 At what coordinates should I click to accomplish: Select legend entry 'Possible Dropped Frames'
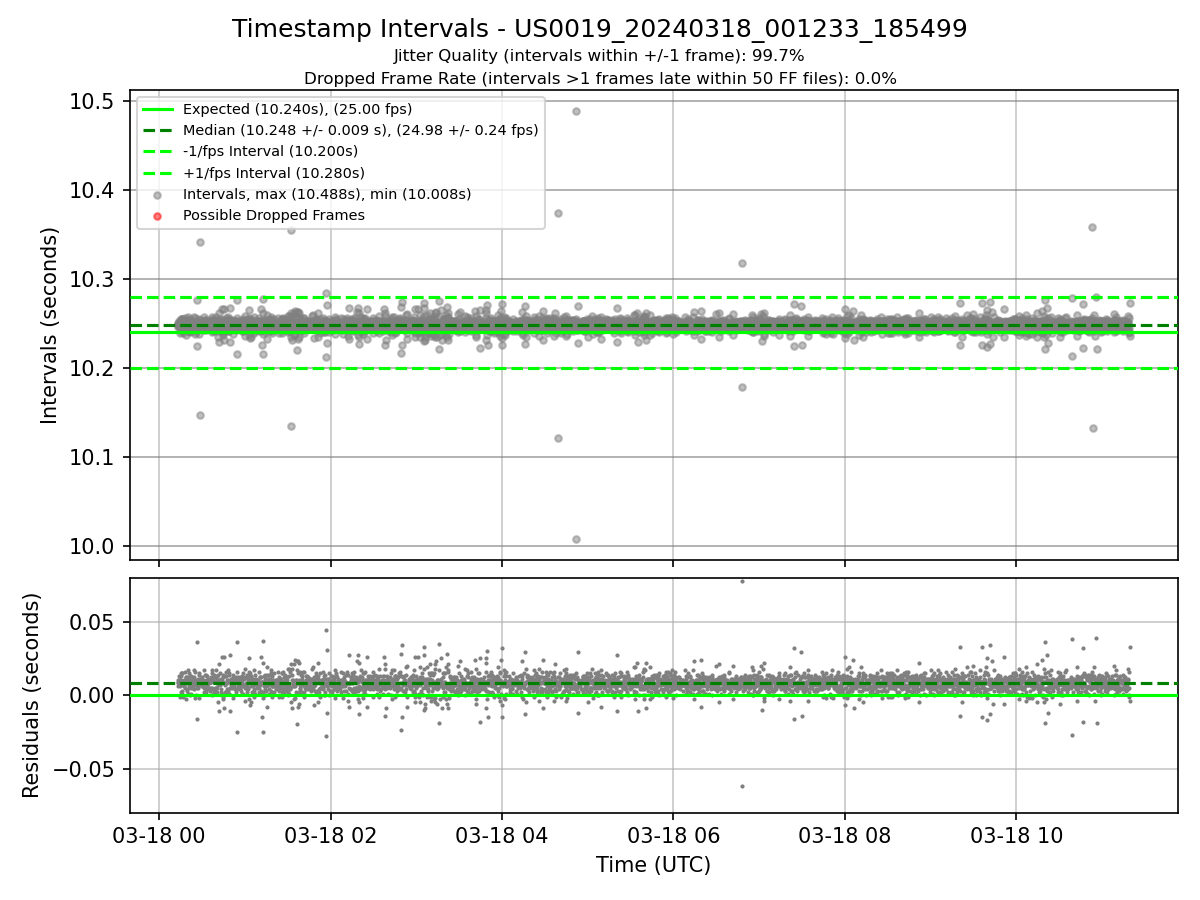[274, 215]
